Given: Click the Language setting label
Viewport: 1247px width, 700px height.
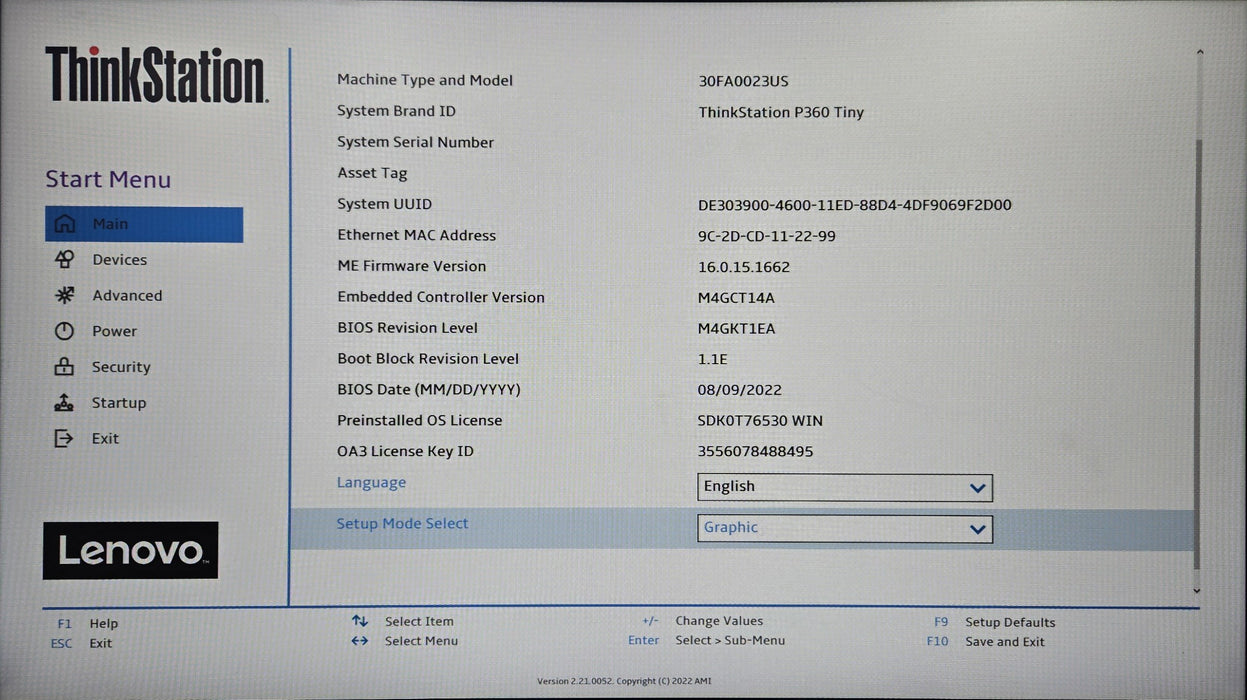Looking at the screenshot, I should point(371,482).
